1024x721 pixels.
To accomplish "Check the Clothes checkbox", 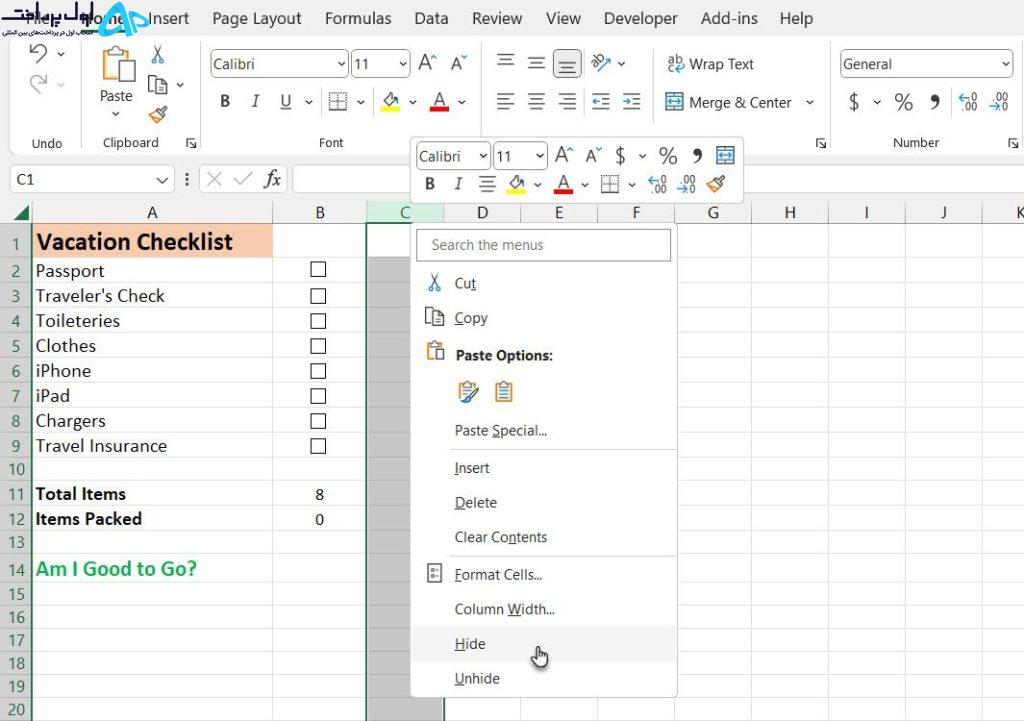I will coord(318,345).
